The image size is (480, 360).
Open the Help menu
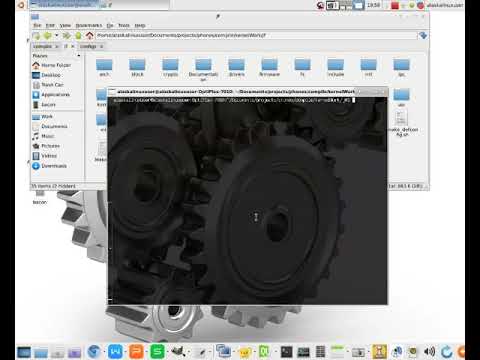(x=140, y=25)
